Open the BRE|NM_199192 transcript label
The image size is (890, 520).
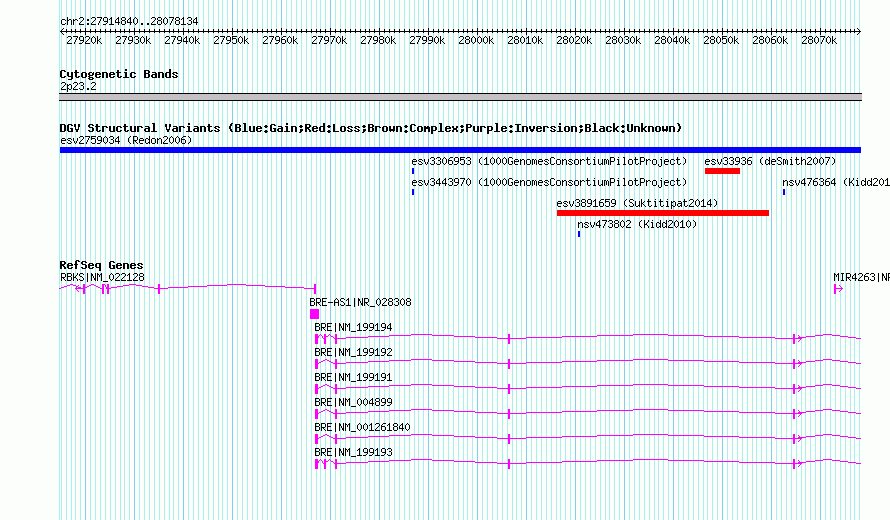353,352
